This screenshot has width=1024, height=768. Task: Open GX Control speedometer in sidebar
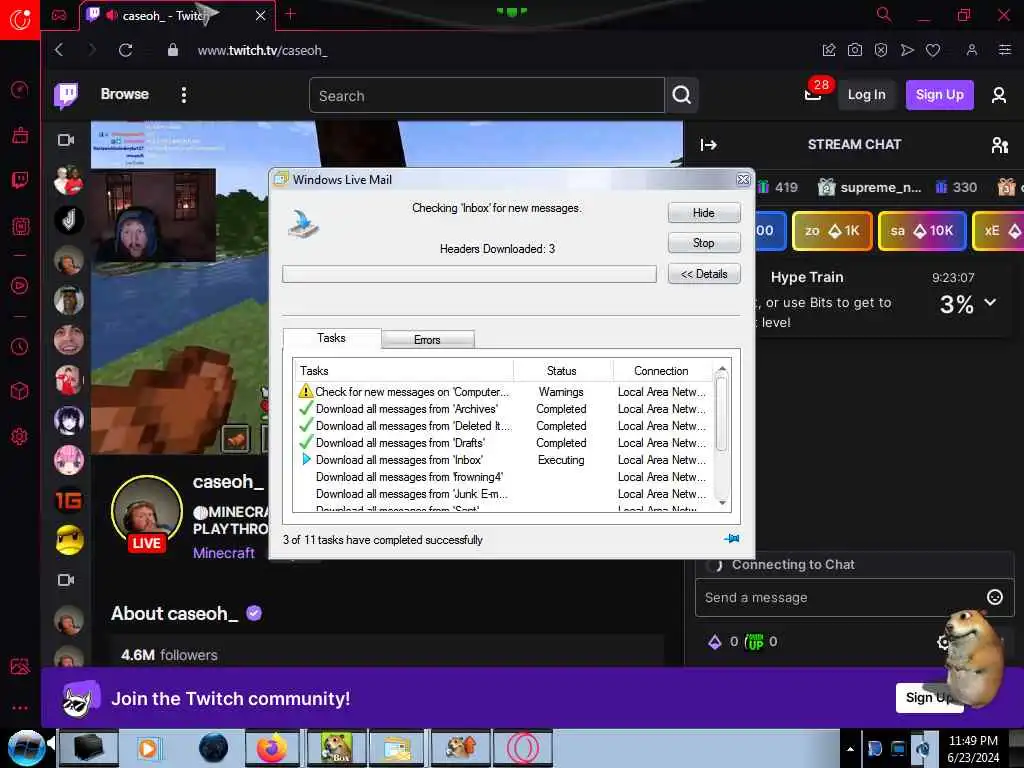(x=20, y=89)
